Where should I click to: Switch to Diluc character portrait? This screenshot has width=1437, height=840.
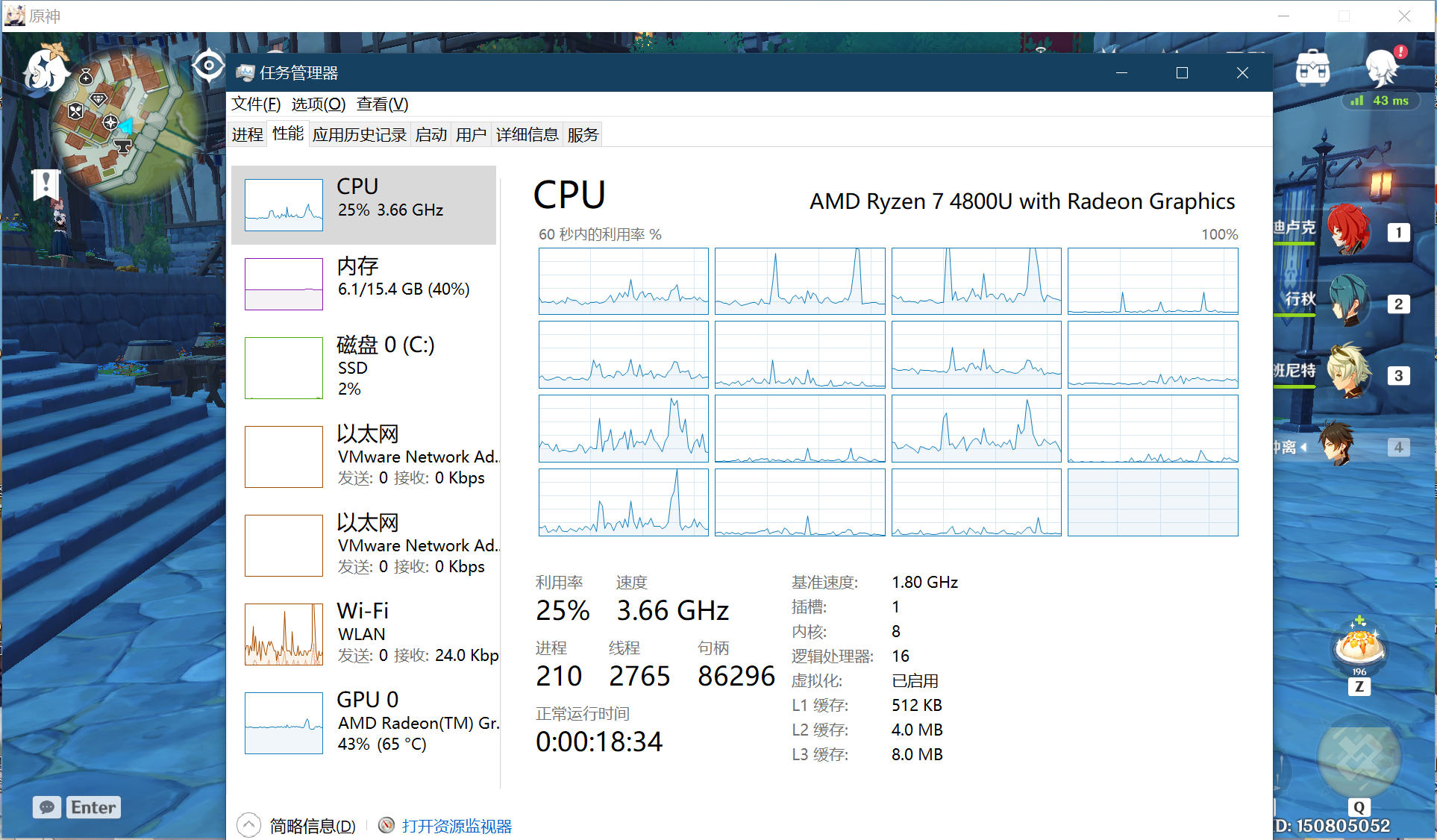(1349, 230)
